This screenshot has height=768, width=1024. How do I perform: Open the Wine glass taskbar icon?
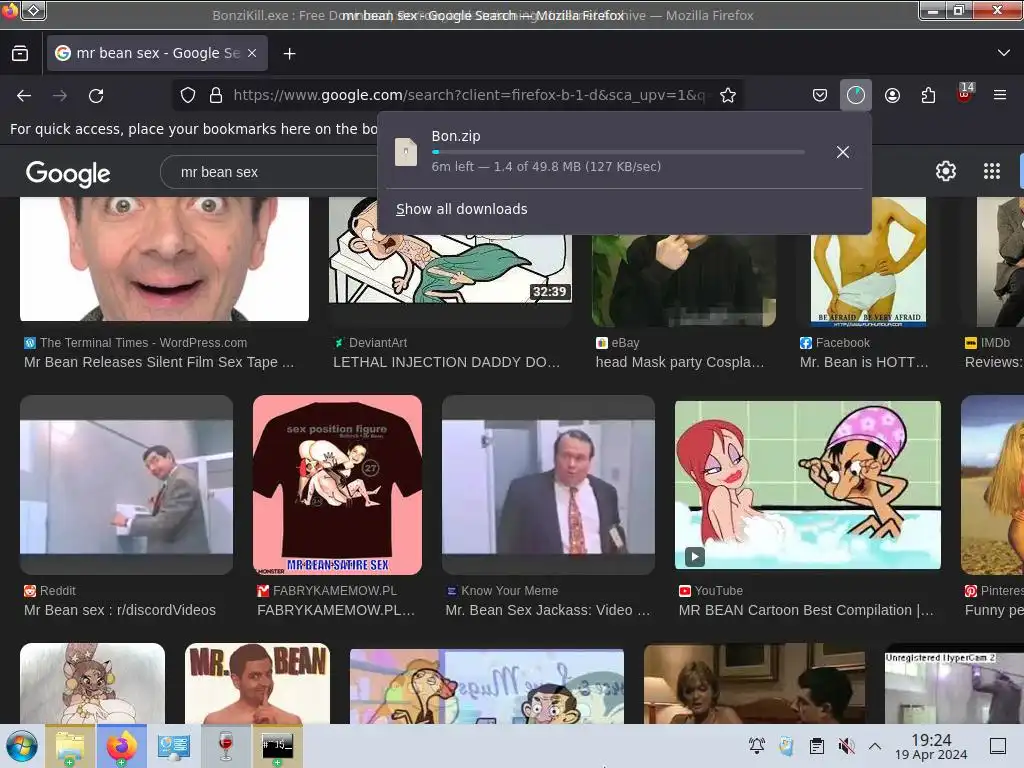coord(225,746)
